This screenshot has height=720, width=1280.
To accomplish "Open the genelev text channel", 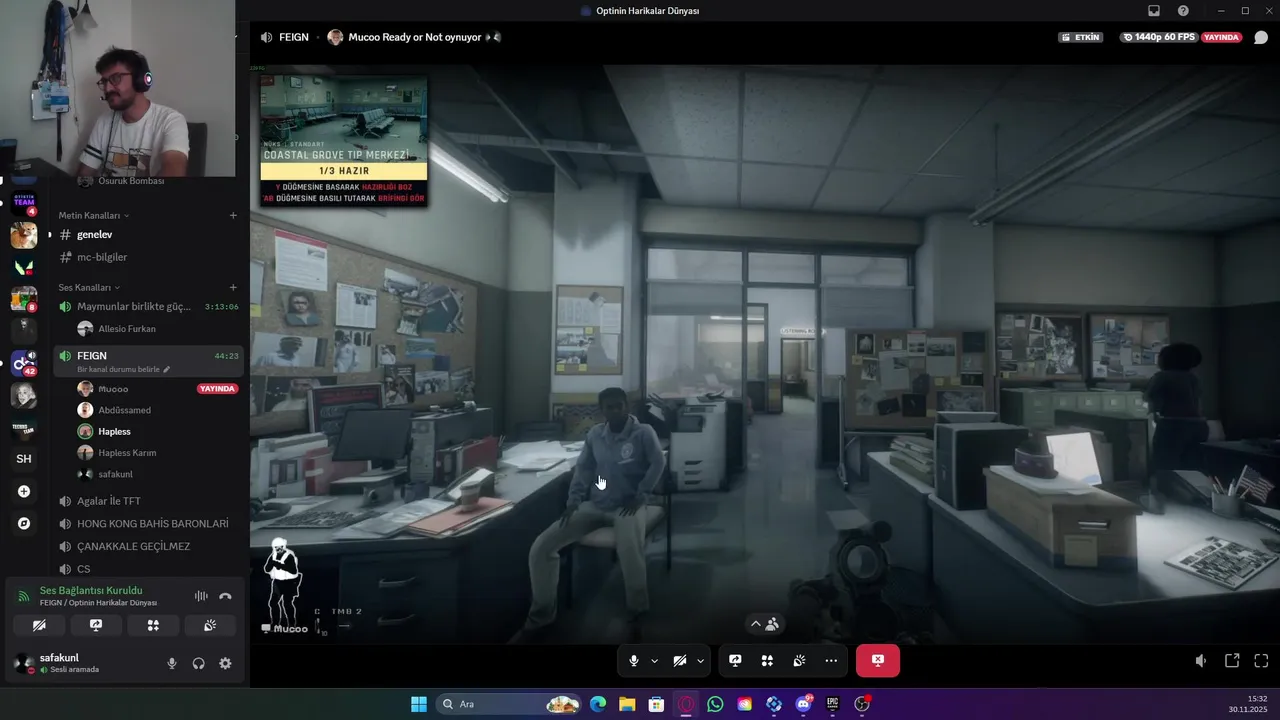I will [x=147, y=234].
